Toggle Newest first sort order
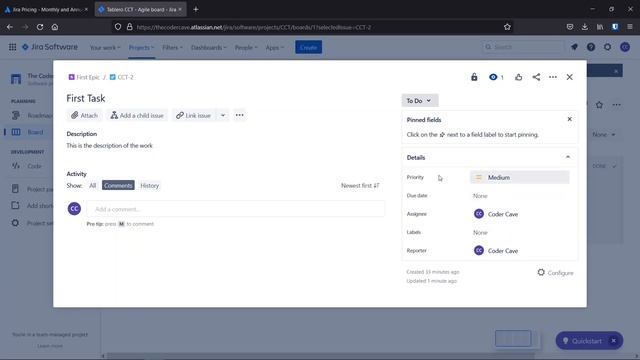 click(360, 186)
